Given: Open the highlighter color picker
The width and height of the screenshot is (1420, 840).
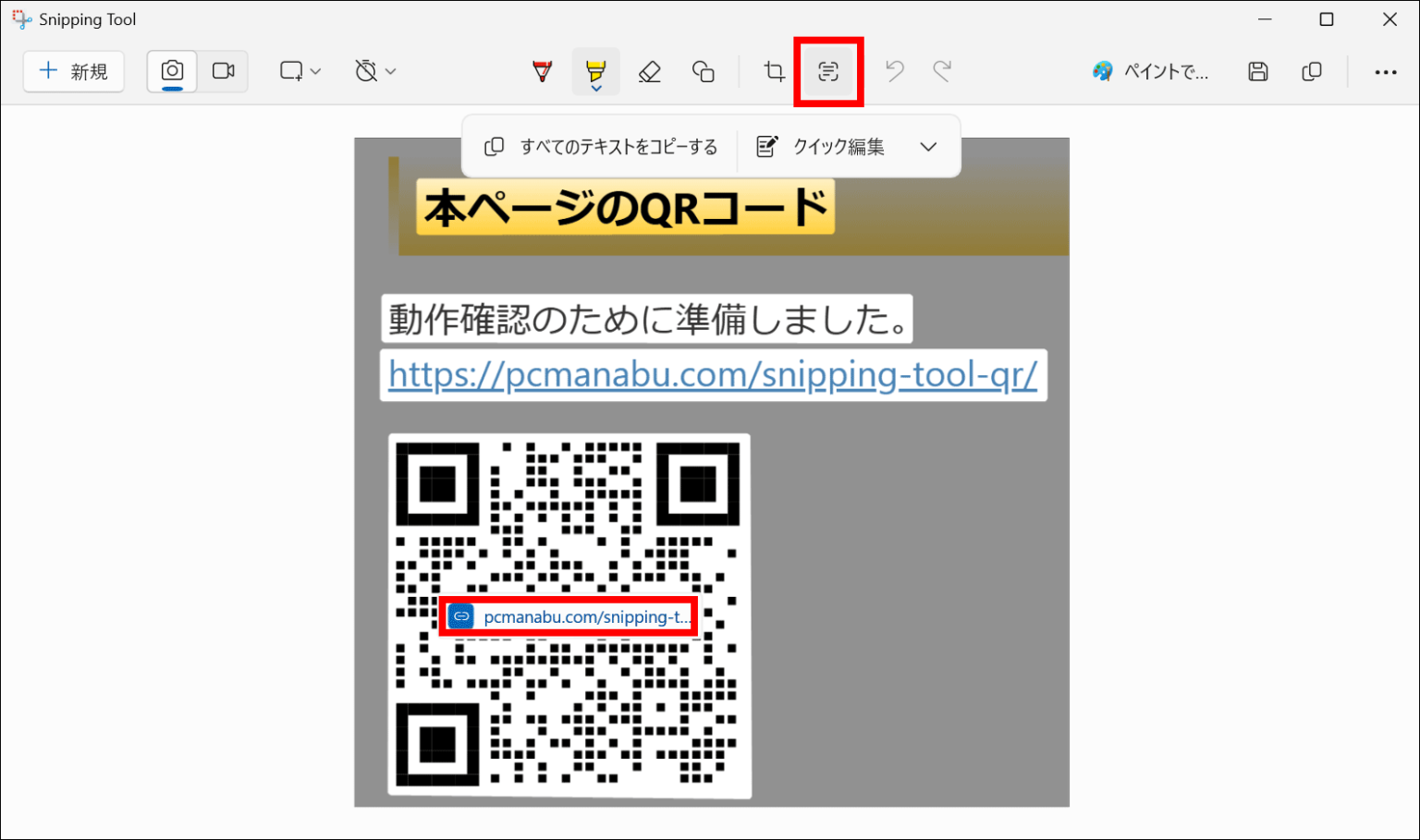Looking at the screenshot, I should [596, 90].
